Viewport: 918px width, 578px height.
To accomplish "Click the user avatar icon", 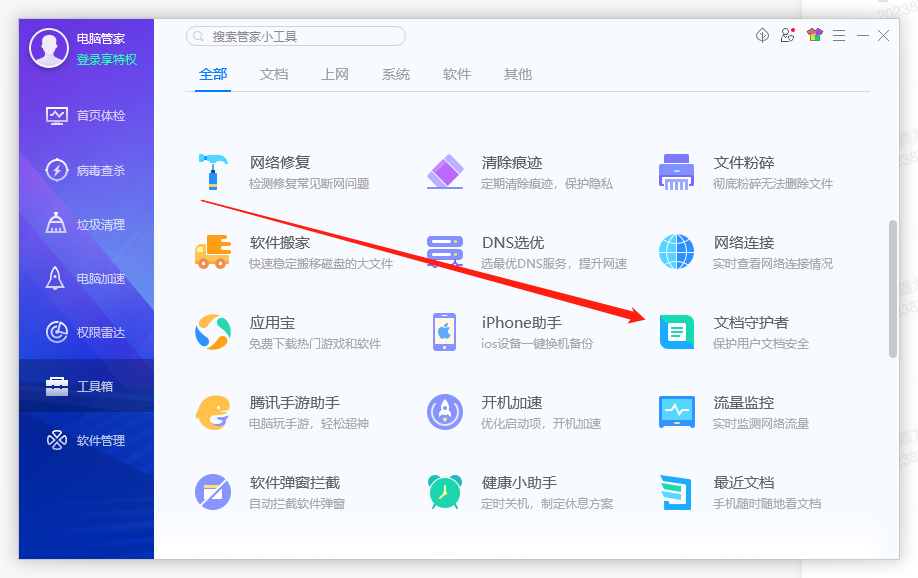I will pyautogui.click(x=49, y=48).
